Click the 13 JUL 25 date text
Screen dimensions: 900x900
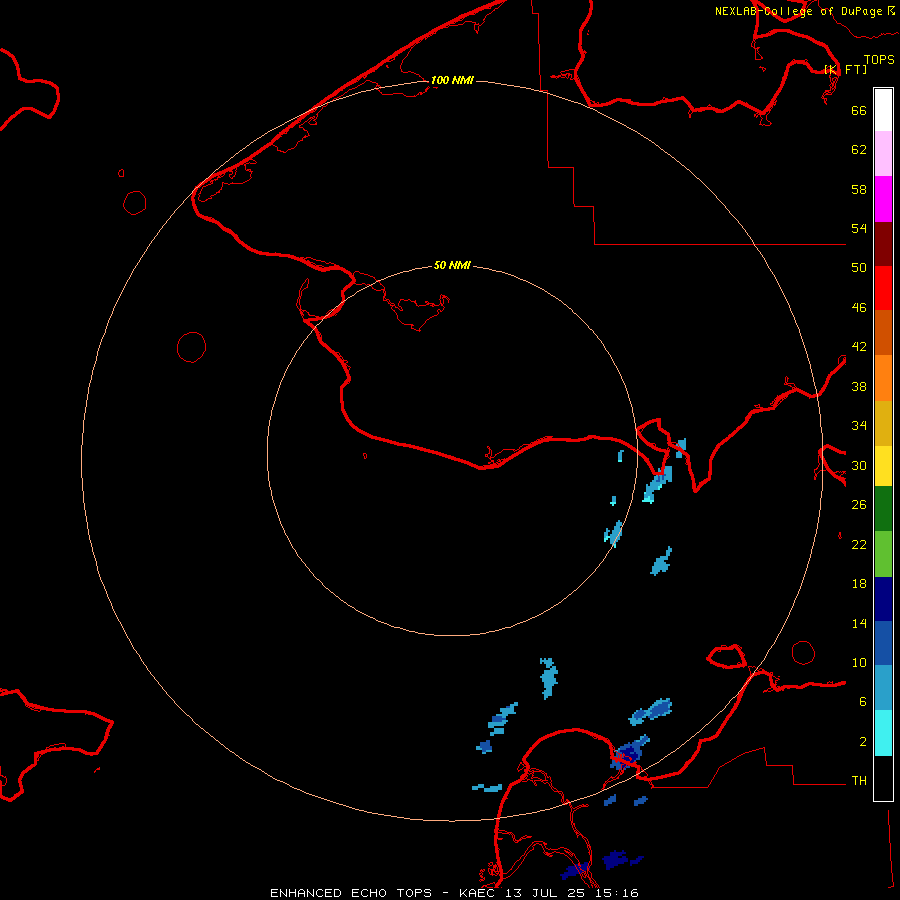(546, 893)
